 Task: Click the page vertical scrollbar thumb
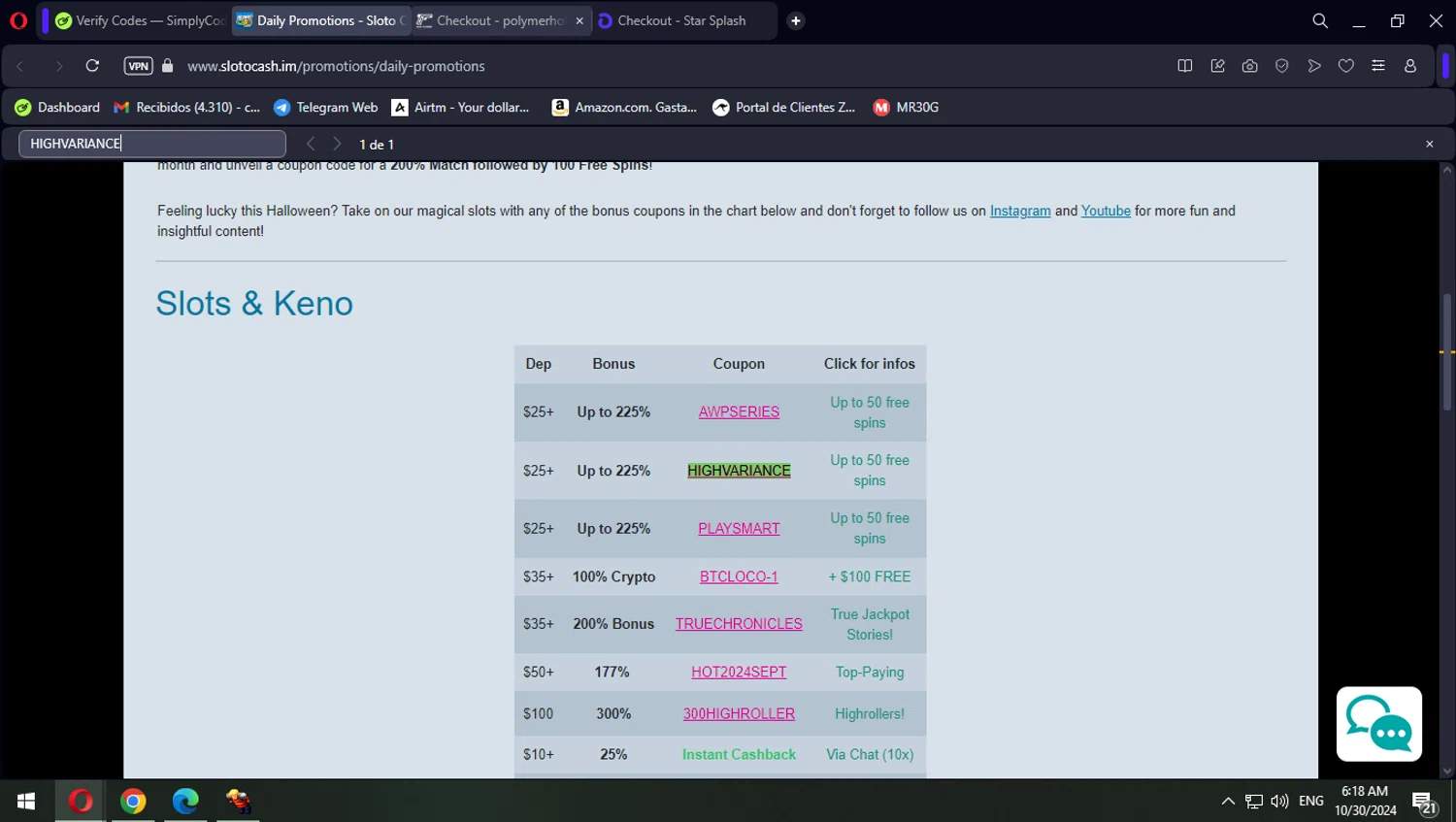1447,350
